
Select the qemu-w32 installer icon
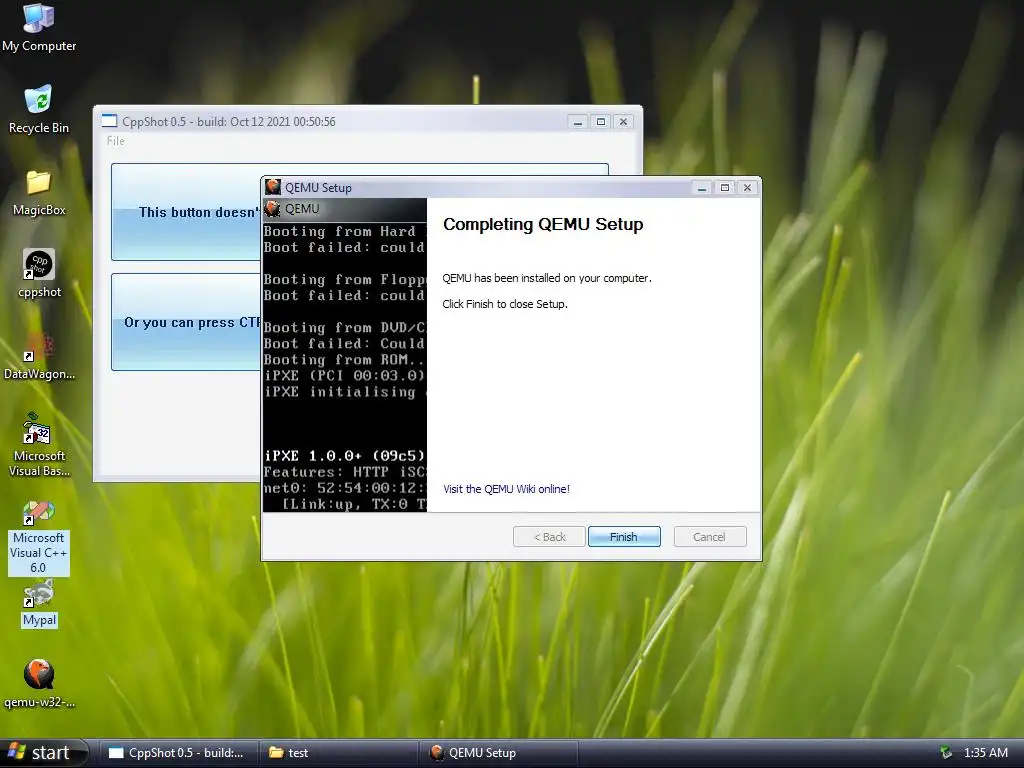click(39, 684)
